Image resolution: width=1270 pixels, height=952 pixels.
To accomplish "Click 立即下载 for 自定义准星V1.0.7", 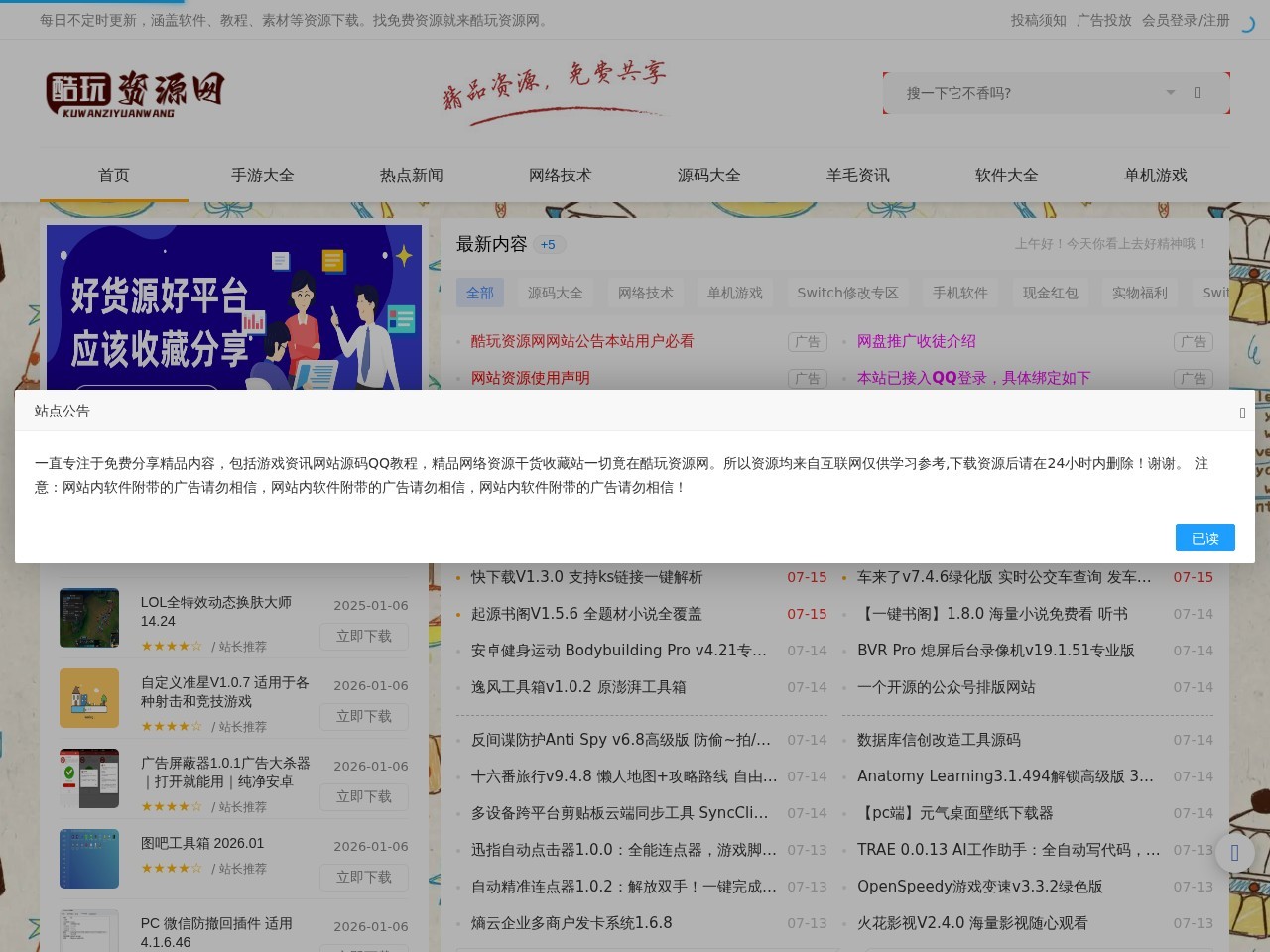I will point(364,716).
